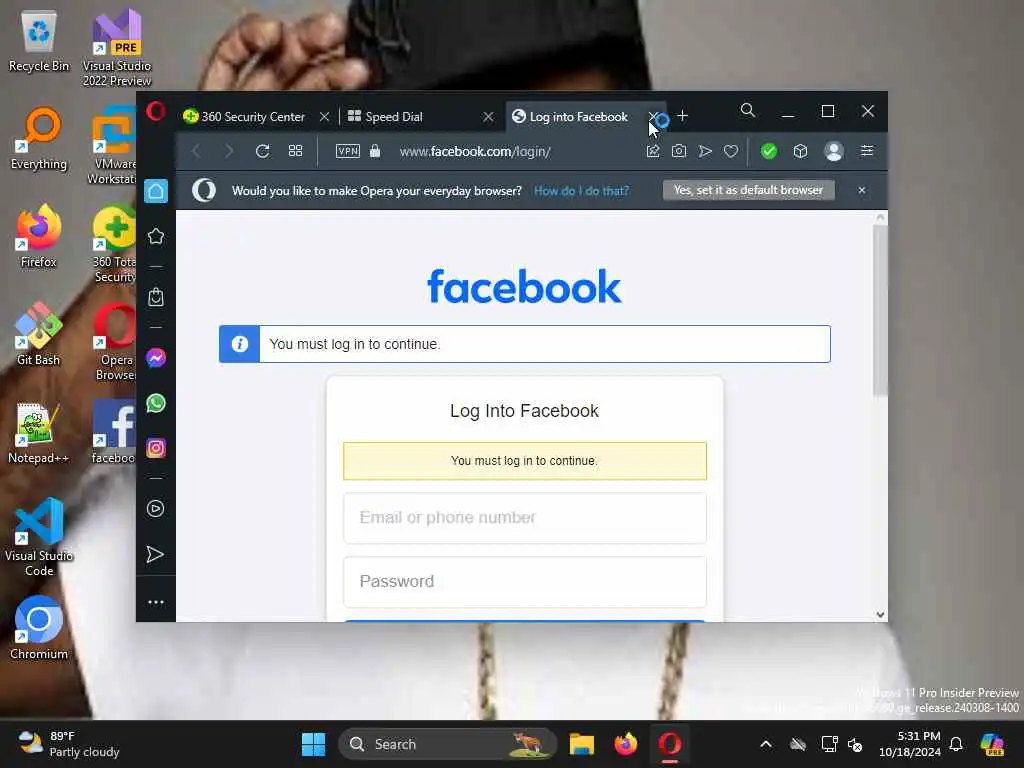The width and height of the screenshot is (1024, 768).
Task: Open sidebar bookmarks star icon
Action: click(155, 236)
